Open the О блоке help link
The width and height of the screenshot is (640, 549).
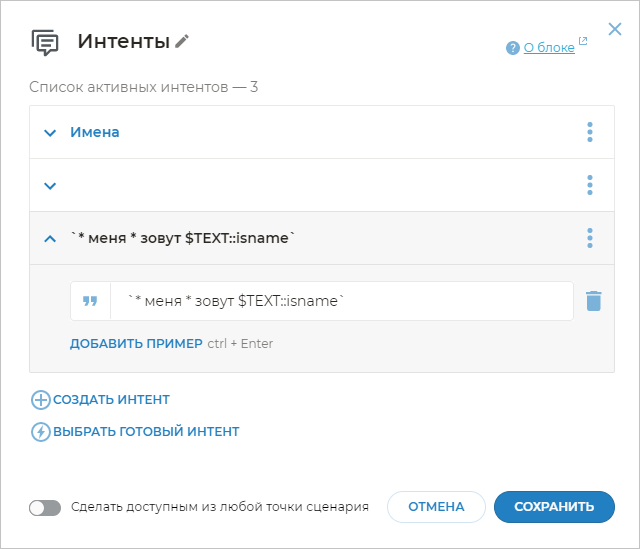549,47
